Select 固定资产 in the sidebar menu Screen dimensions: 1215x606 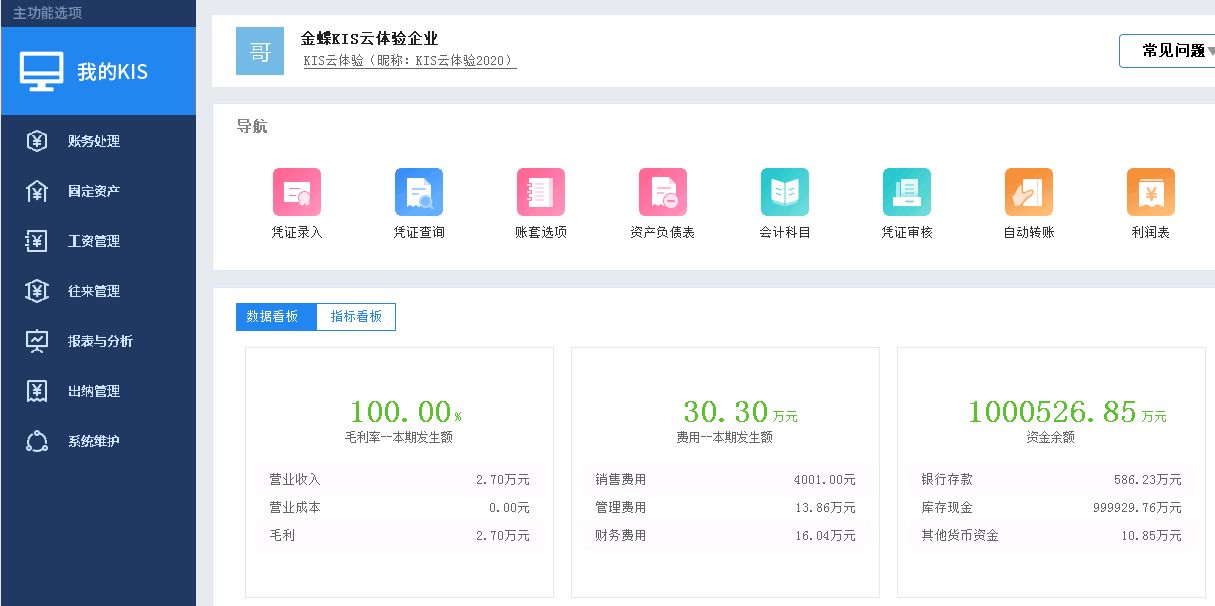pos(98,191)
